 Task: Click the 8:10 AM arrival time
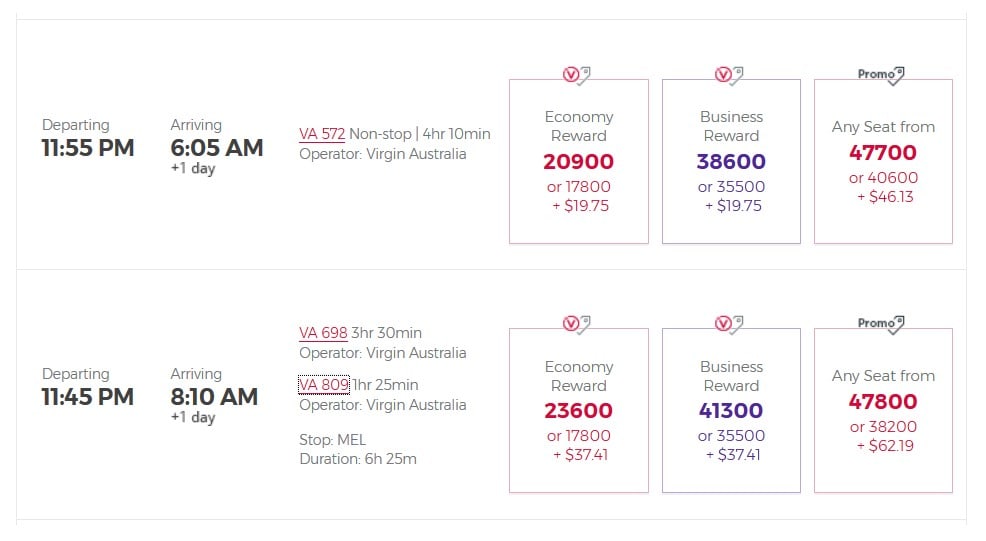[x=214, y=397]
